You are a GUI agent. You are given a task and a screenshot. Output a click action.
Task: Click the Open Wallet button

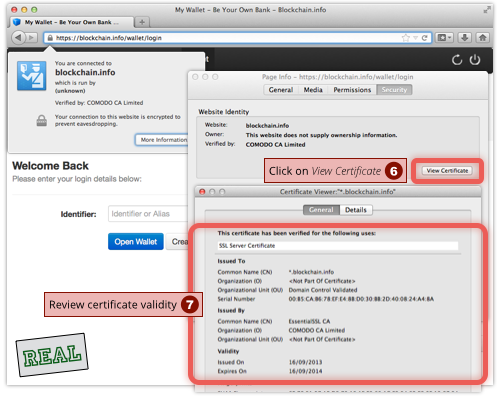[136, 242]
